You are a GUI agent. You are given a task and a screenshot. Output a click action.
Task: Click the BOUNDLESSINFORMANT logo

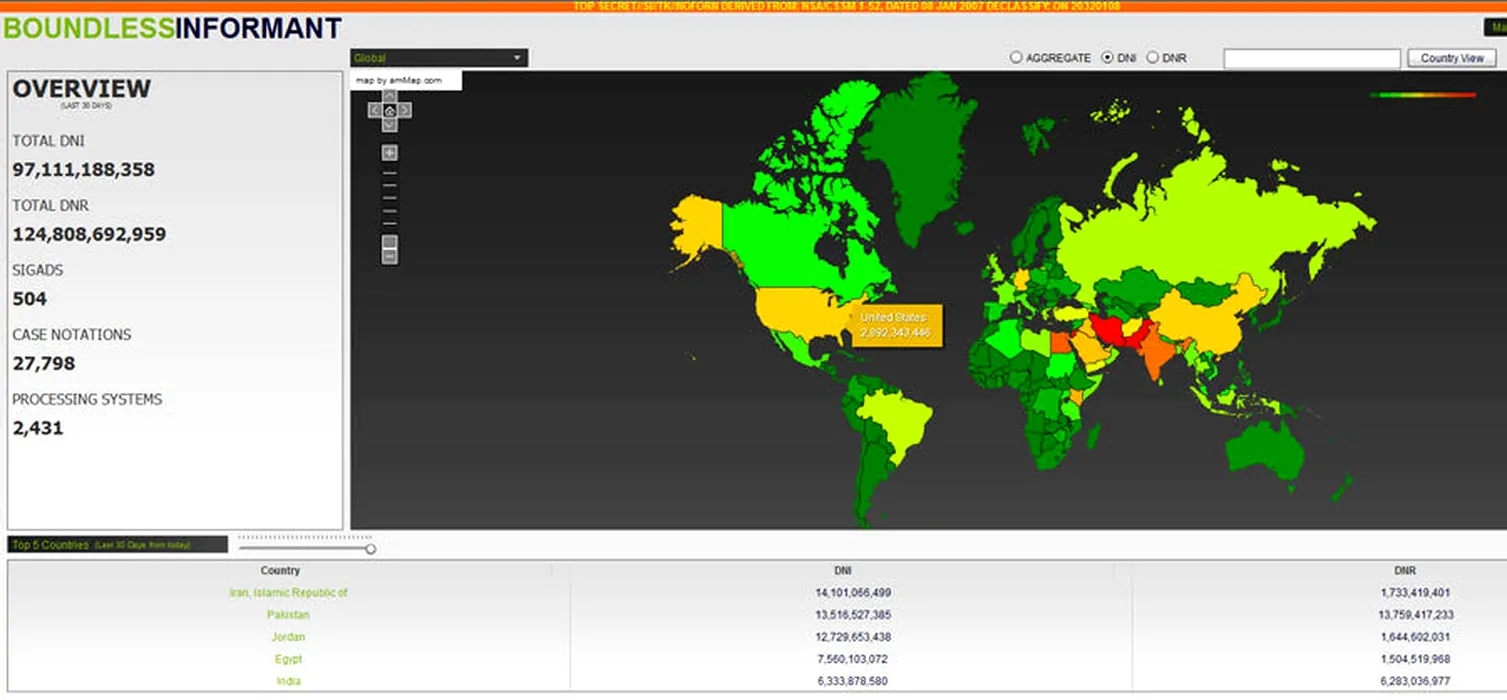(x=172, y=28)
